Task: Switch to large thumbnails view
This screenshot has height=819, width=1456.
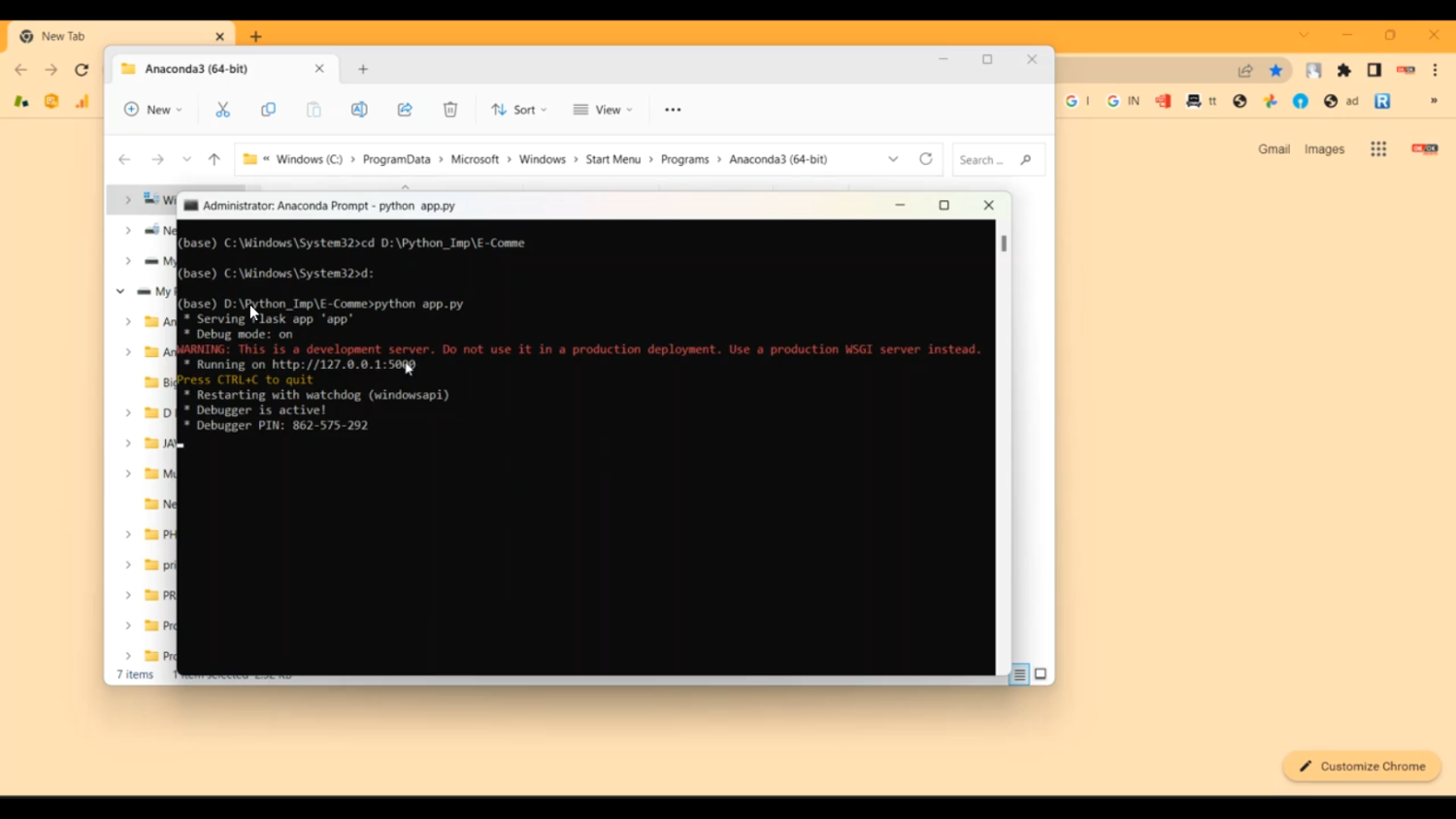Action: click(x=1041, y=674)
